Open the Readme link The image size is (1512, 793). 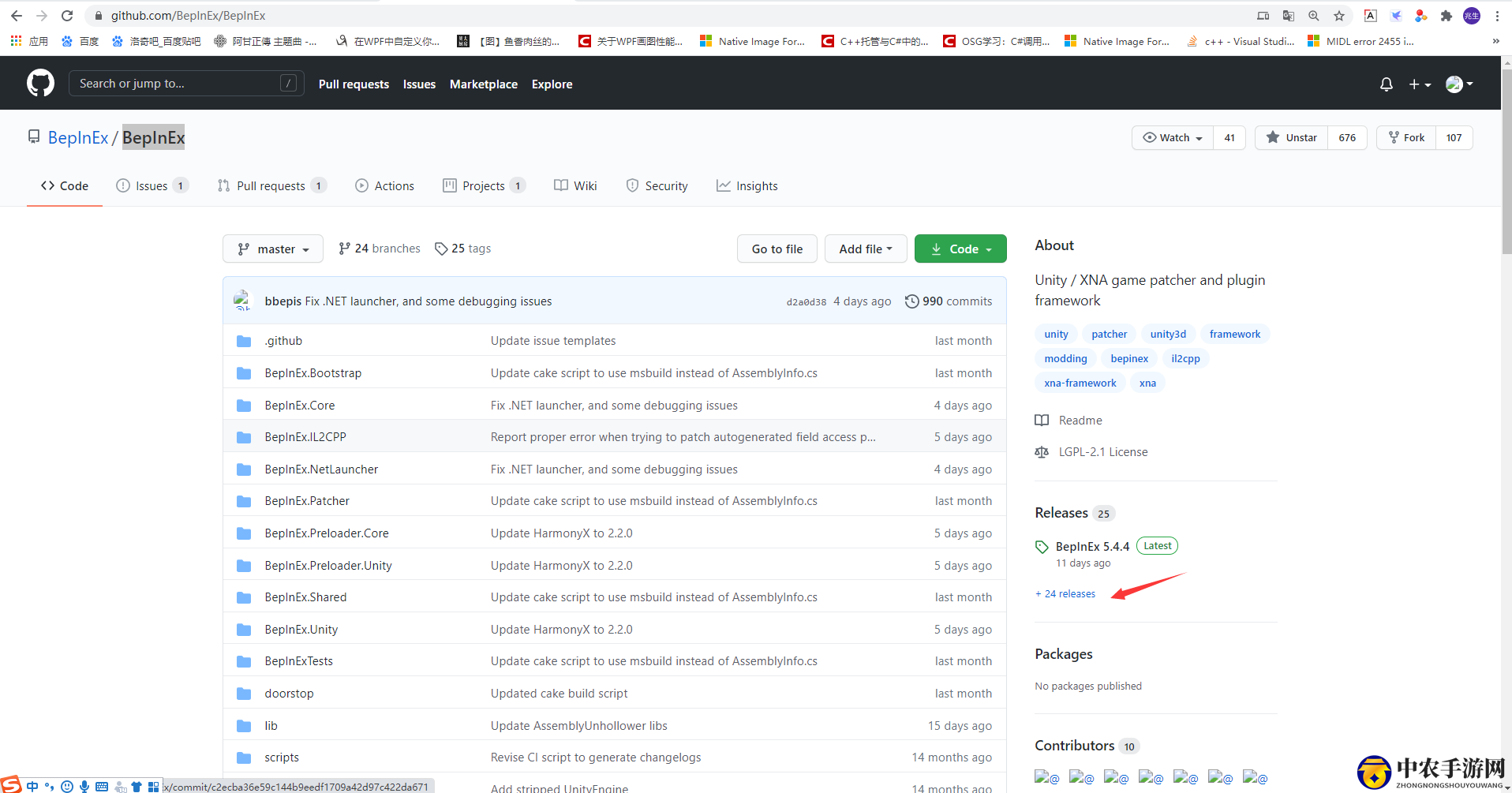pyautogui.click(x=1080, y=421)
